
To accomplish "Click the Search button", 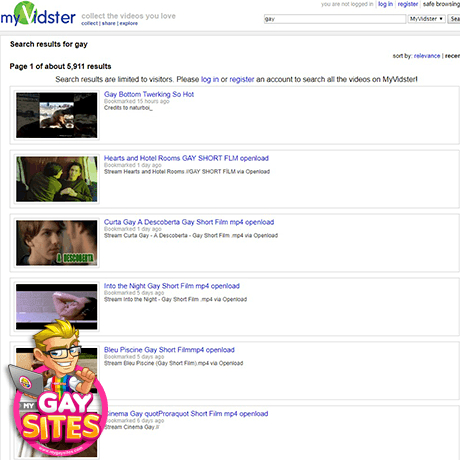I will pos(454,19).
